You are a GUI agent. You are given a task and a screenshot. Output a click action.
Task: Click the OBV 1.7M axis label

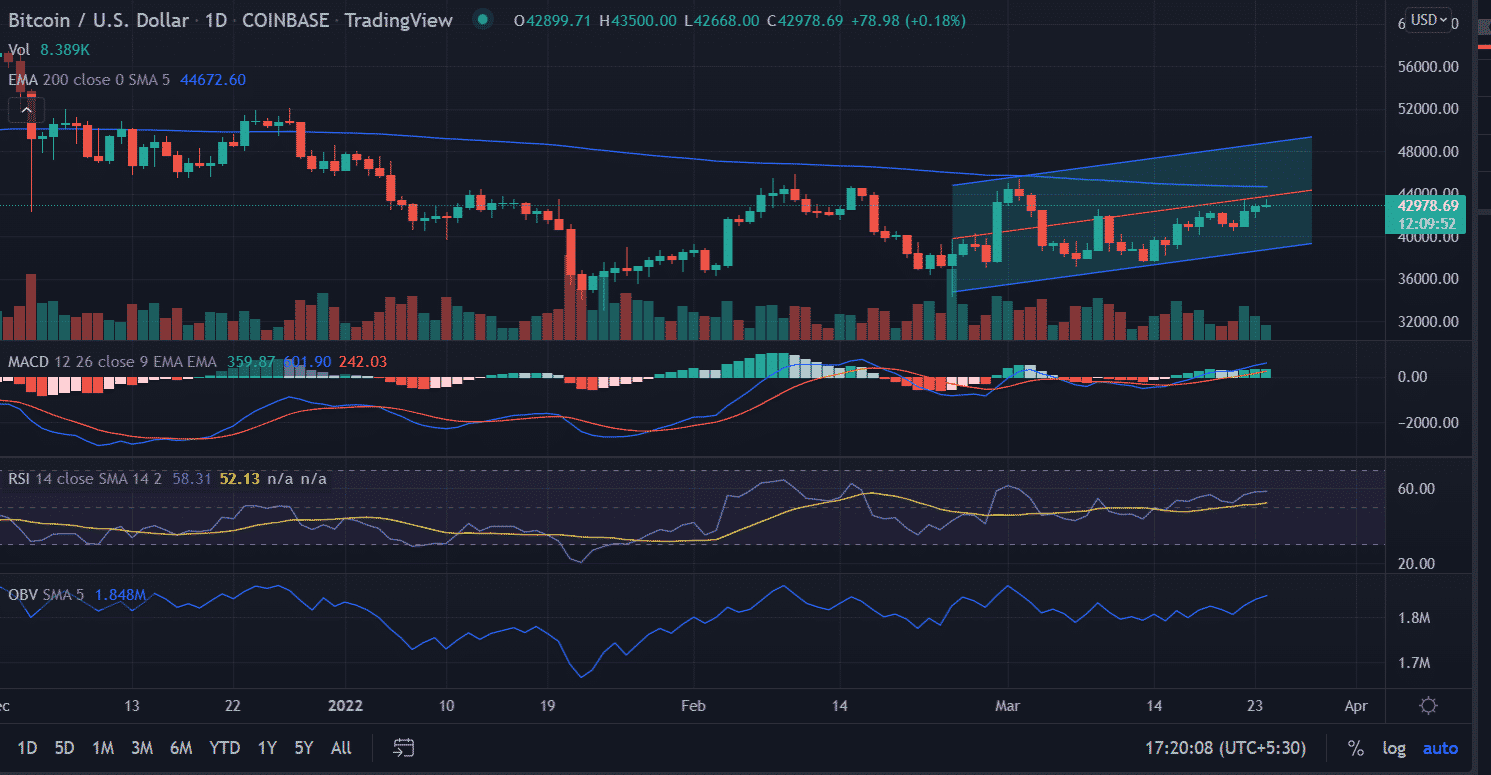pyautogui.click(x=1413, y=663)
